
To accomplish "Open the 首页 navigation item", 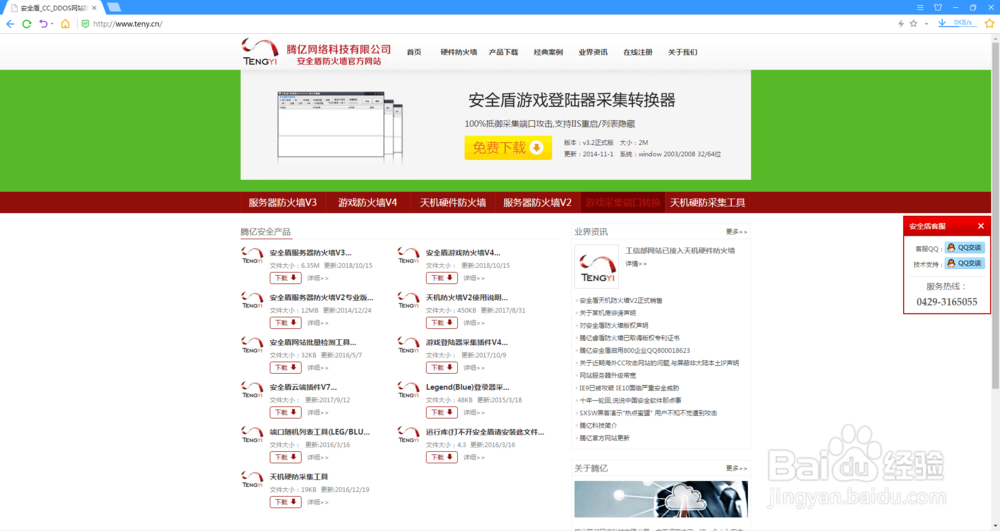I will point(414,52).
